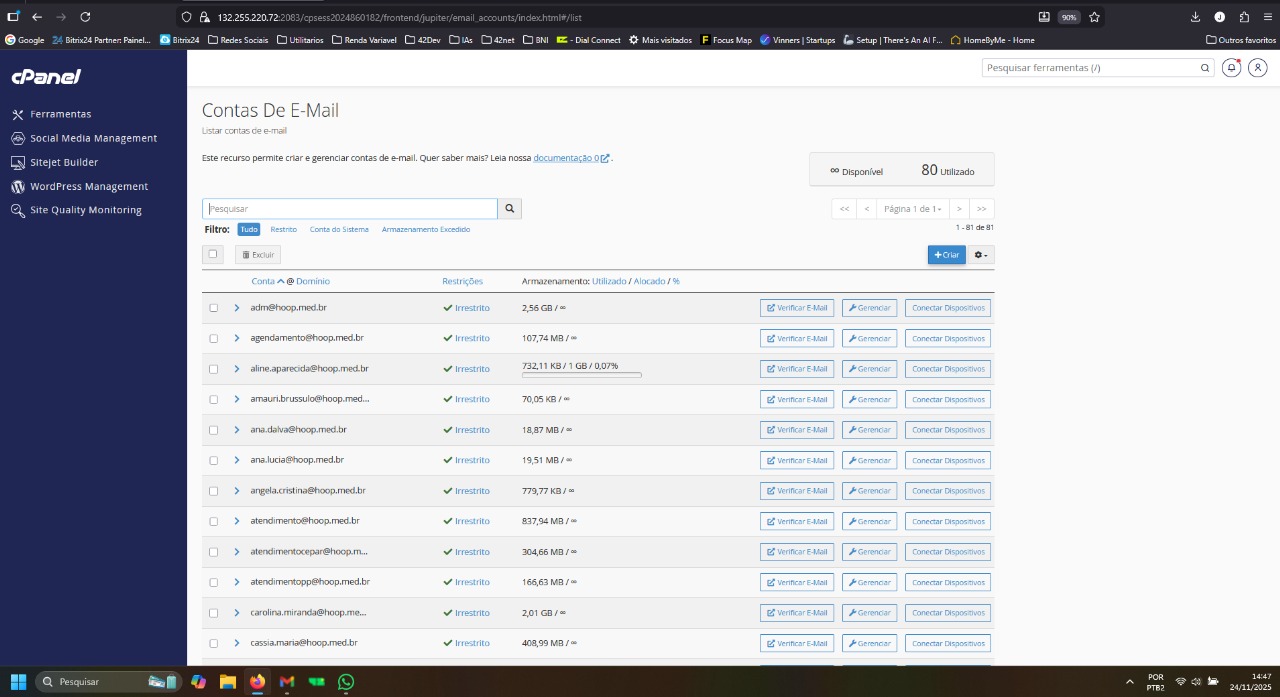
Task: Open the browser downloads icon
Action: coord(1195,17)
